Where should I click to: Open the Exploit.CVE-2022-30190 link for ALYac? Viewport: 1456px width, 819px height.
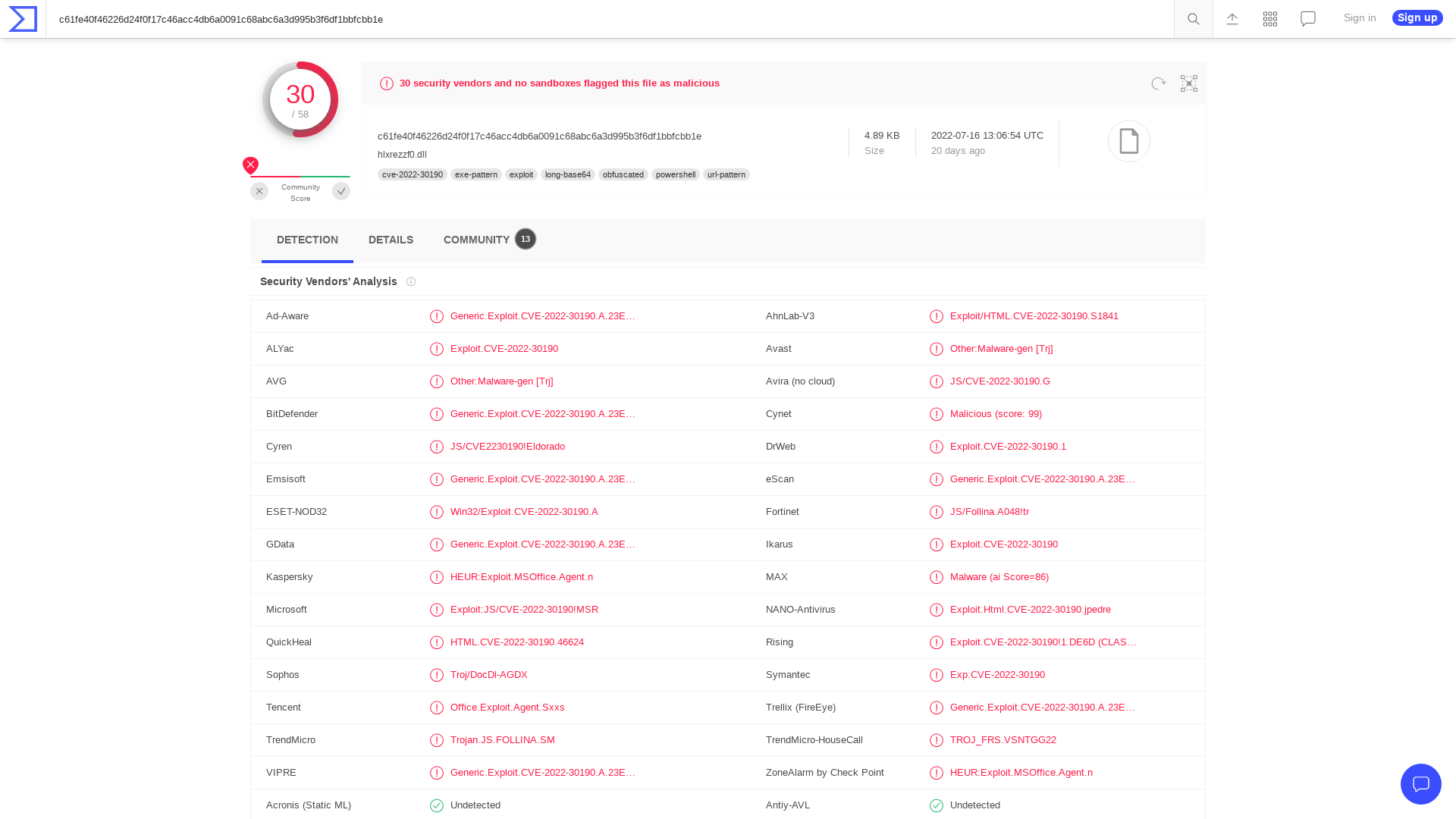pos(504,349)
